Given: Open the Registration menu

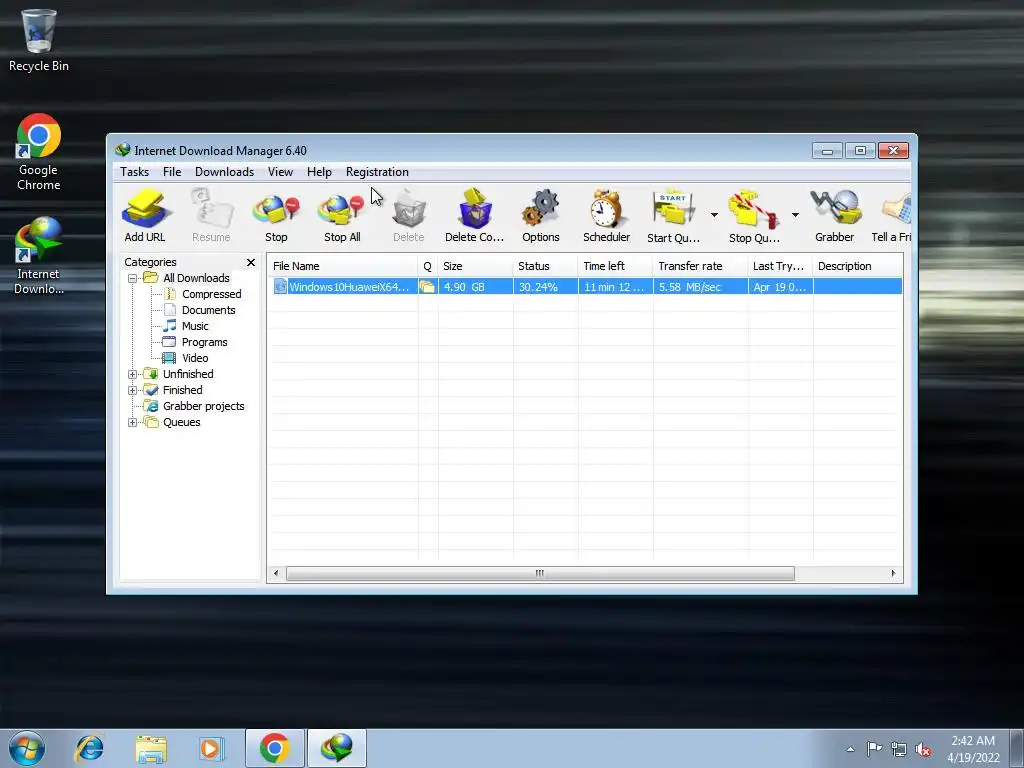Looking at the screenshot, I should (x=377, y=172).
